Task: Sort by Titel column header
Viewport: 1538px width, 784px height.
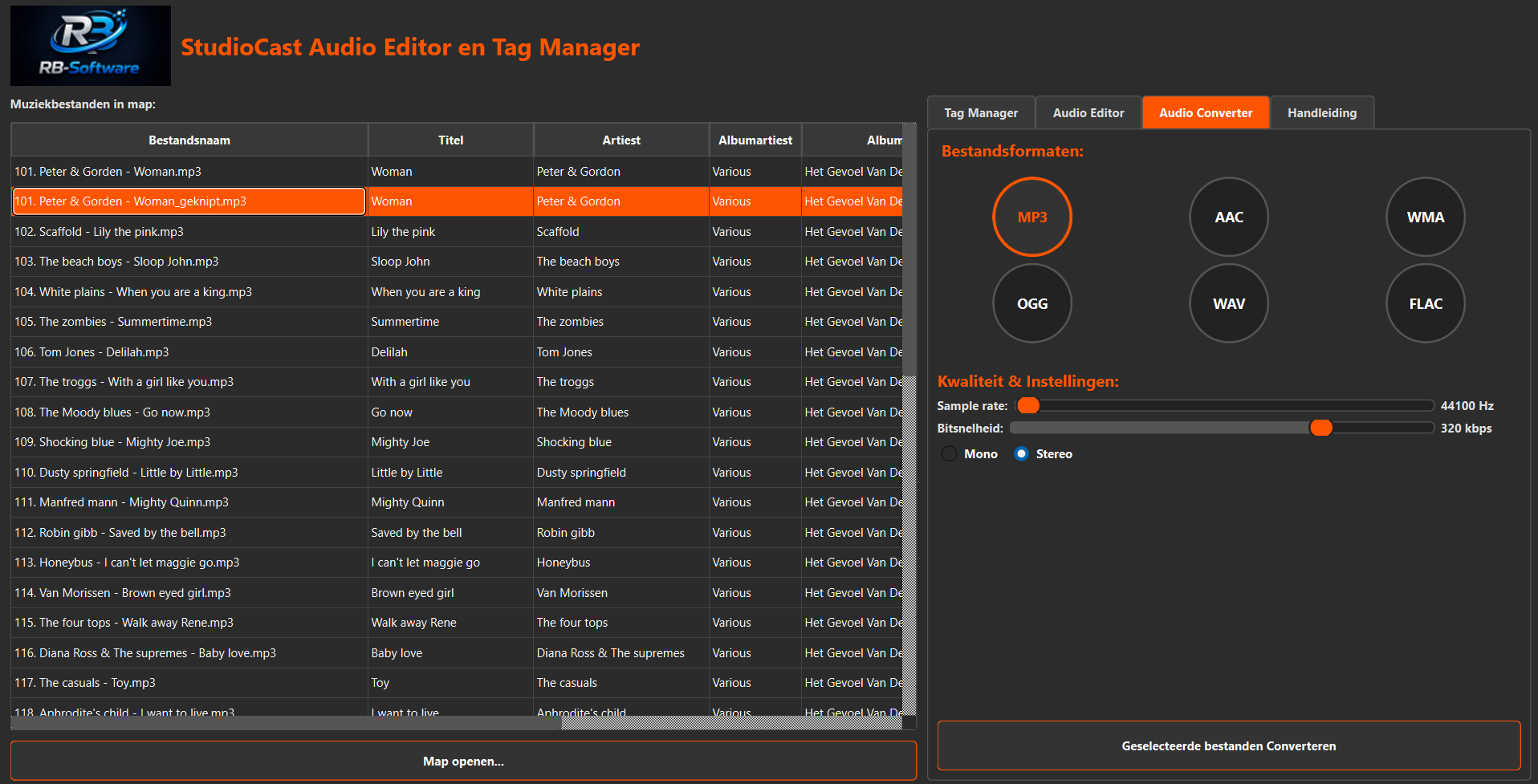Action: pyautogui.click(x=450, y=140)
